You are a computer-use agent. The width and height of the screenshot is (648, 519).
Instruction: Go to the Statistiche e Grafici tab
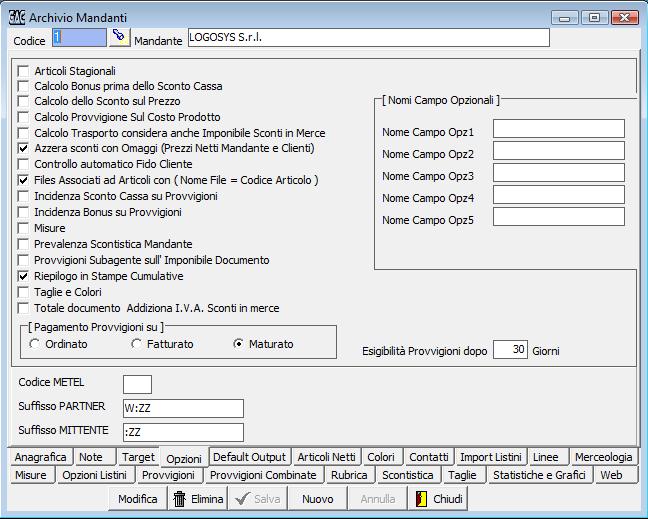[x=539, y=475]
